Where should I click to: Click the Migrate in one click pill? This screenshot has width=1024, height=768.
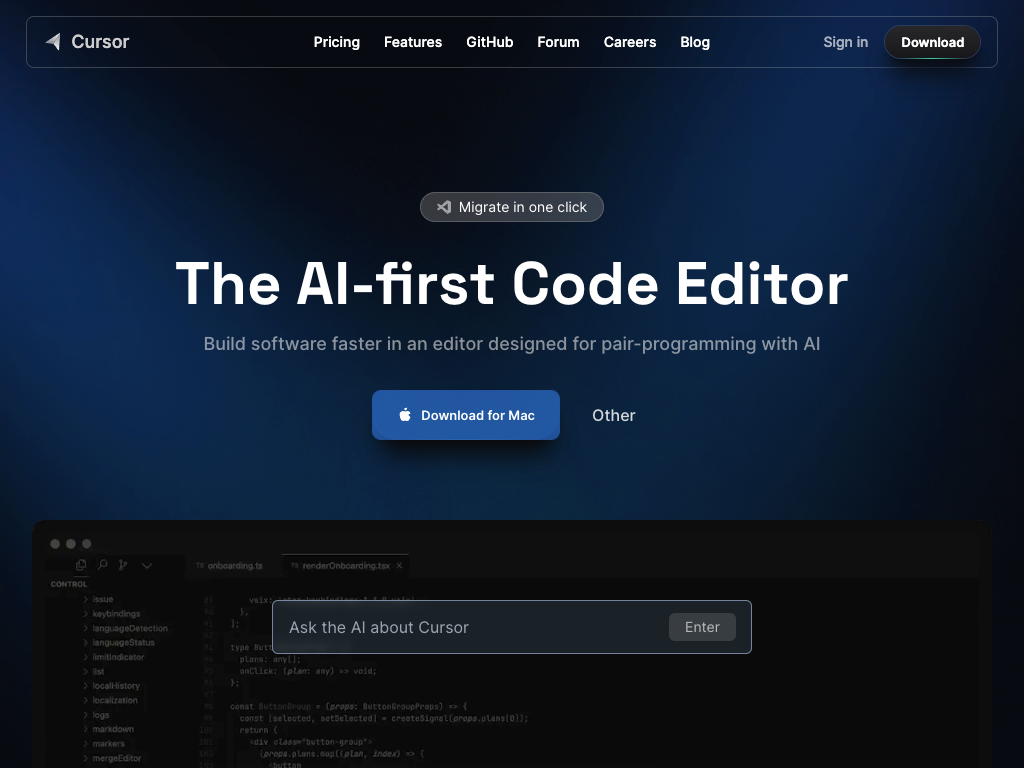[x=511, y=207]
